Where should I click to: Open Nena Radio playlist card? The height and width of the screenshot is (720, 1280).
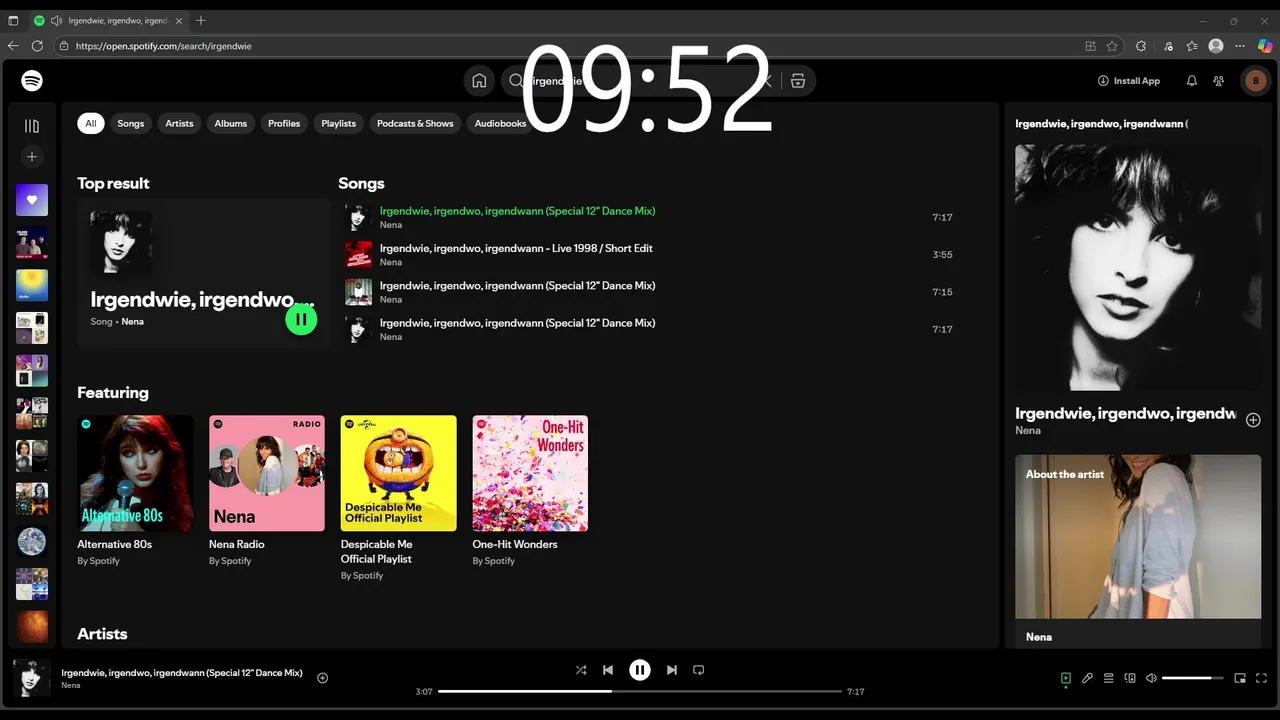click(x=267, y=491)
